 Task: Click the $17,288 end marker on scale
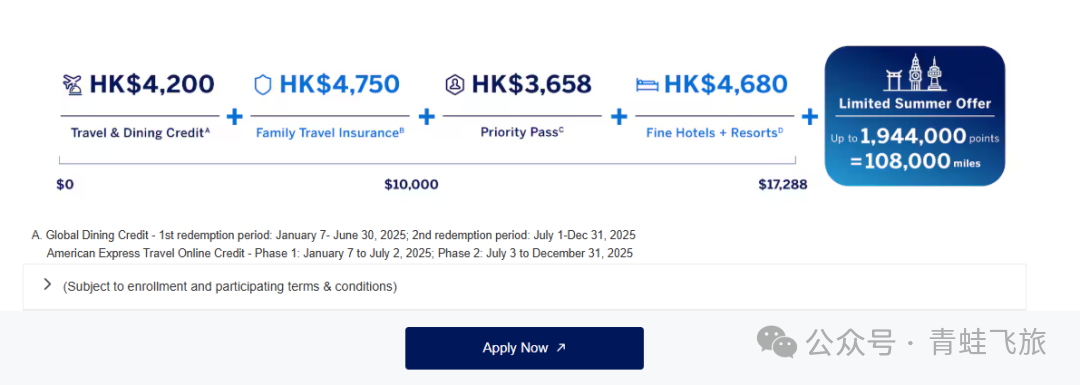pos(782,185)
